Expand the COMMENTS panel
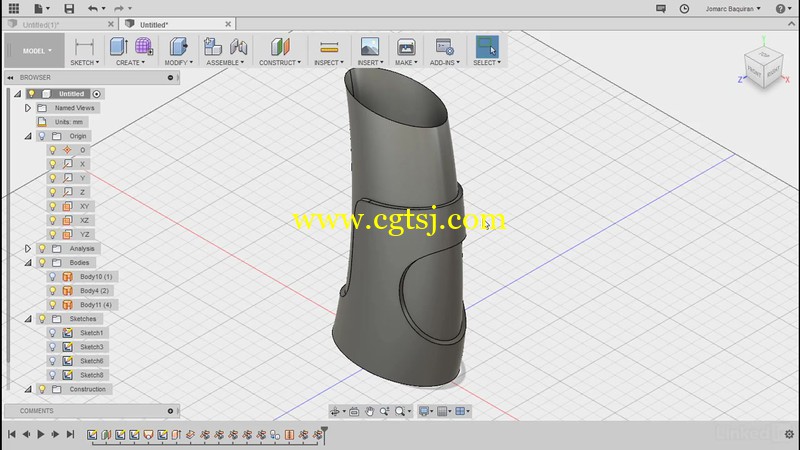The image size is (800, 450). click(x=170, y=411)
